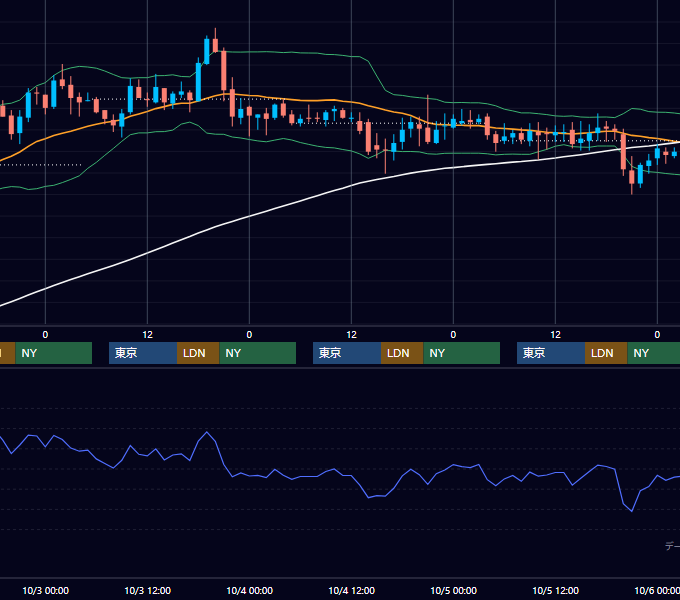This screenshot has width=680, height=600.
Task: Select the NY session block spanning 10/4 00:00
Action: [258, 353]
